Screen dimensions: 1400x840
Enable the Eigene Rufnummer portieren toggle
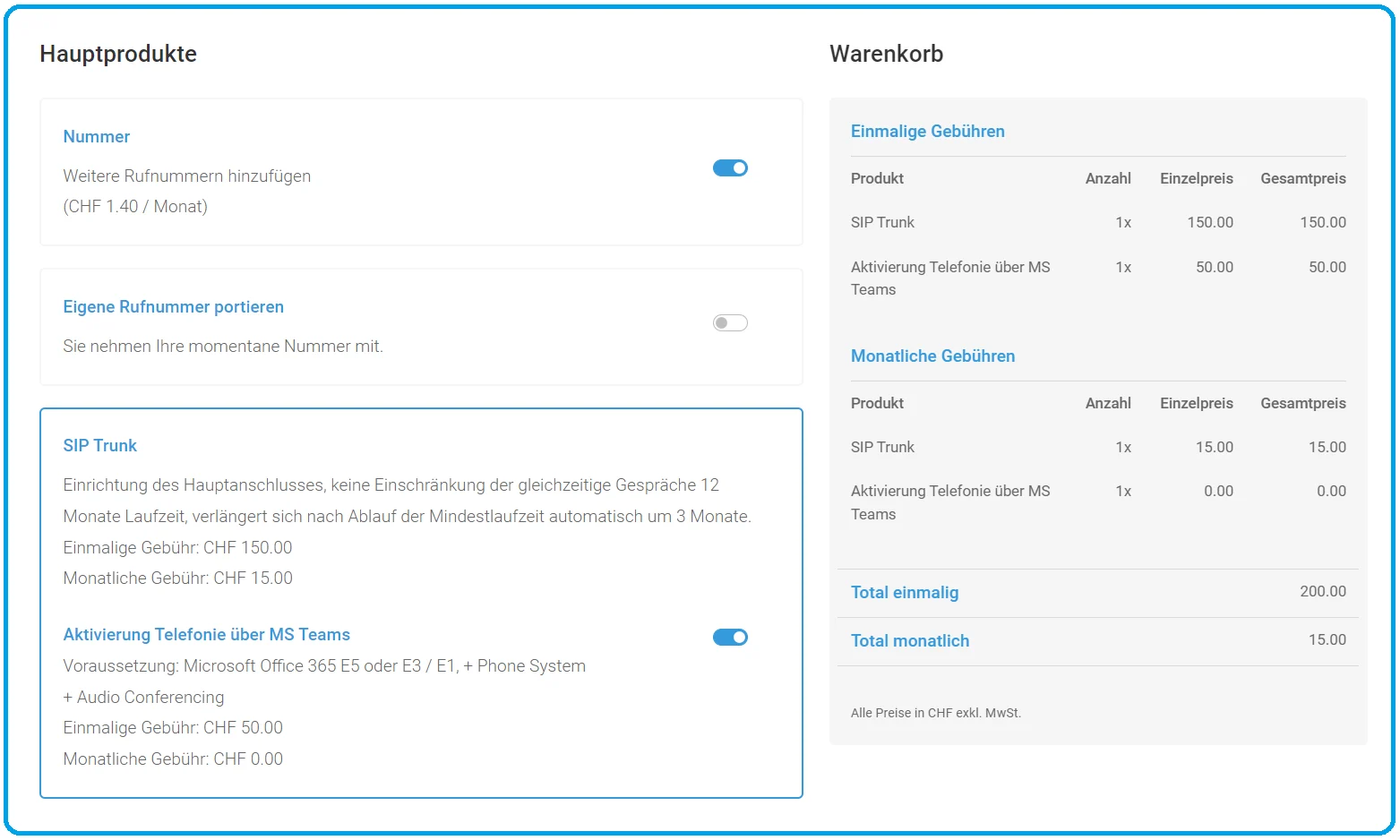730,323
